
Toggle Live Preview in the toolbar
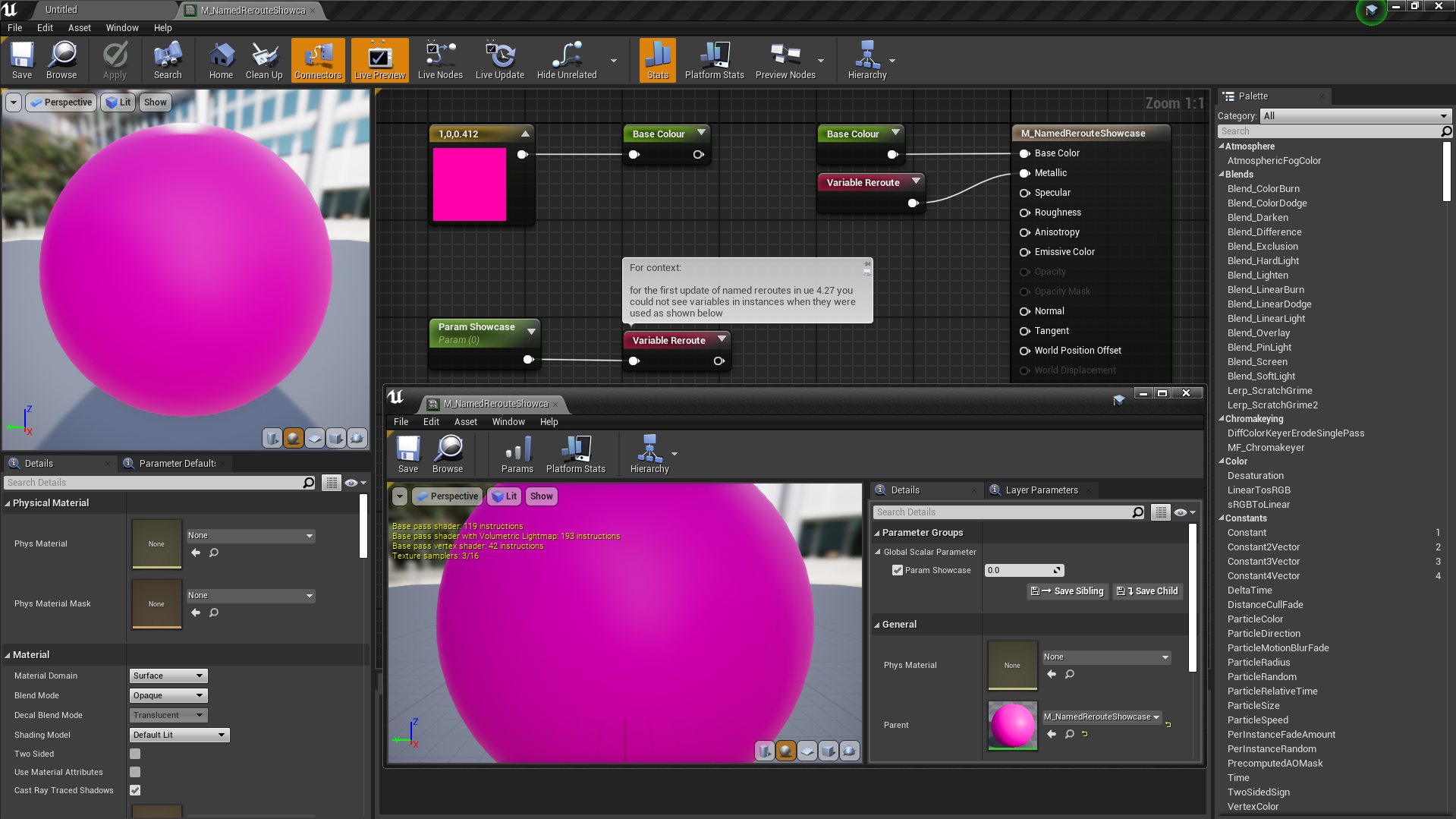[x=379, y=60]
